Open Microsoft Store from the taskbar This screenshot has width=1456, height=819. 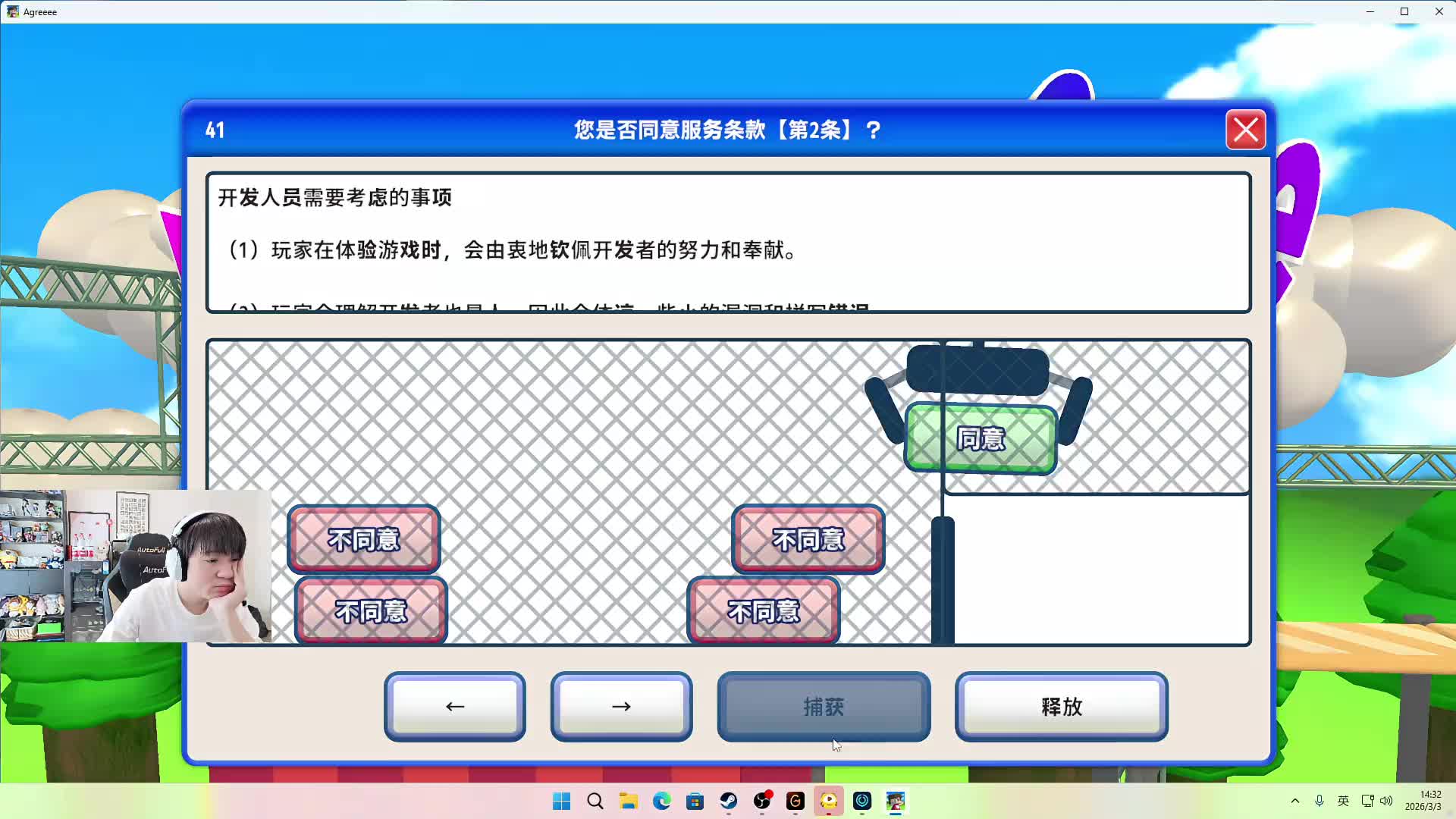[x=695, y=801]
